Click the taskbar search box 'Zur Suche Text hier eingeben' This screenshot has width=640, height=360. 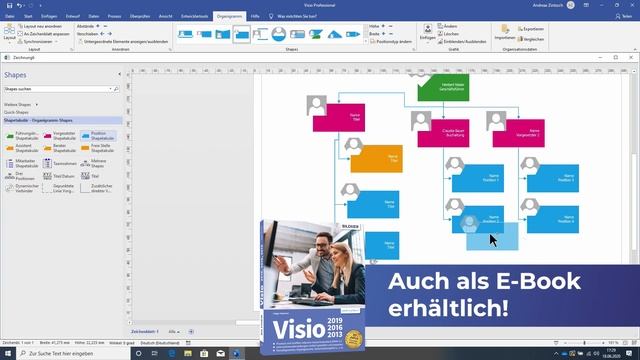[73, 353]
